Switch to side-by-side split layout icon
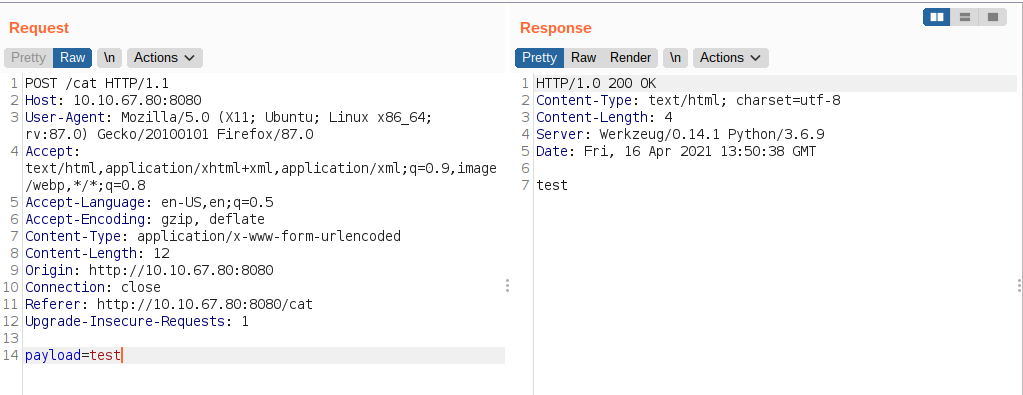This screenshot has height=395, width=1023. tap(937, 17)
